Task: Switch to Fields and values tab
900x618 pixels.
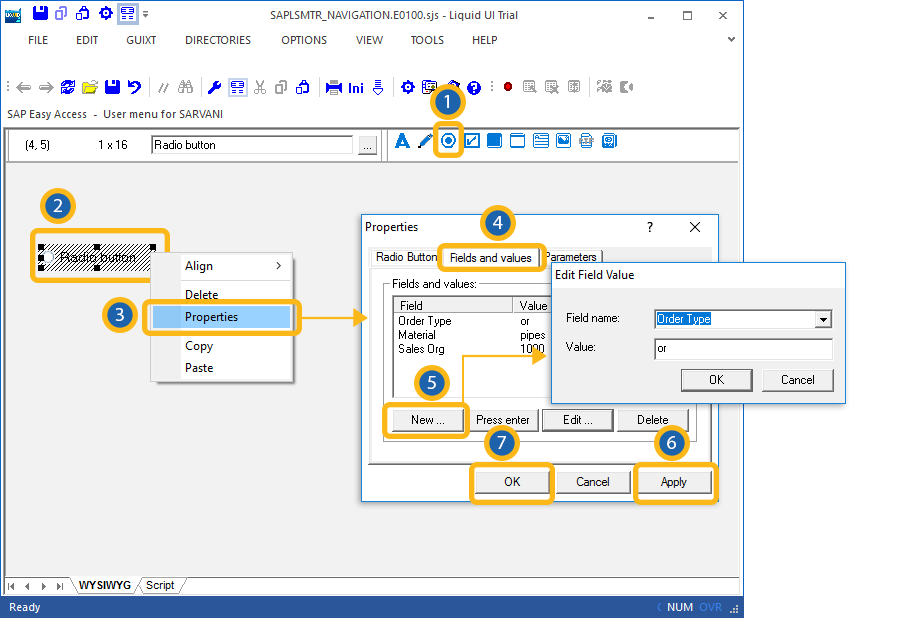Action: (x=490, y=258)
